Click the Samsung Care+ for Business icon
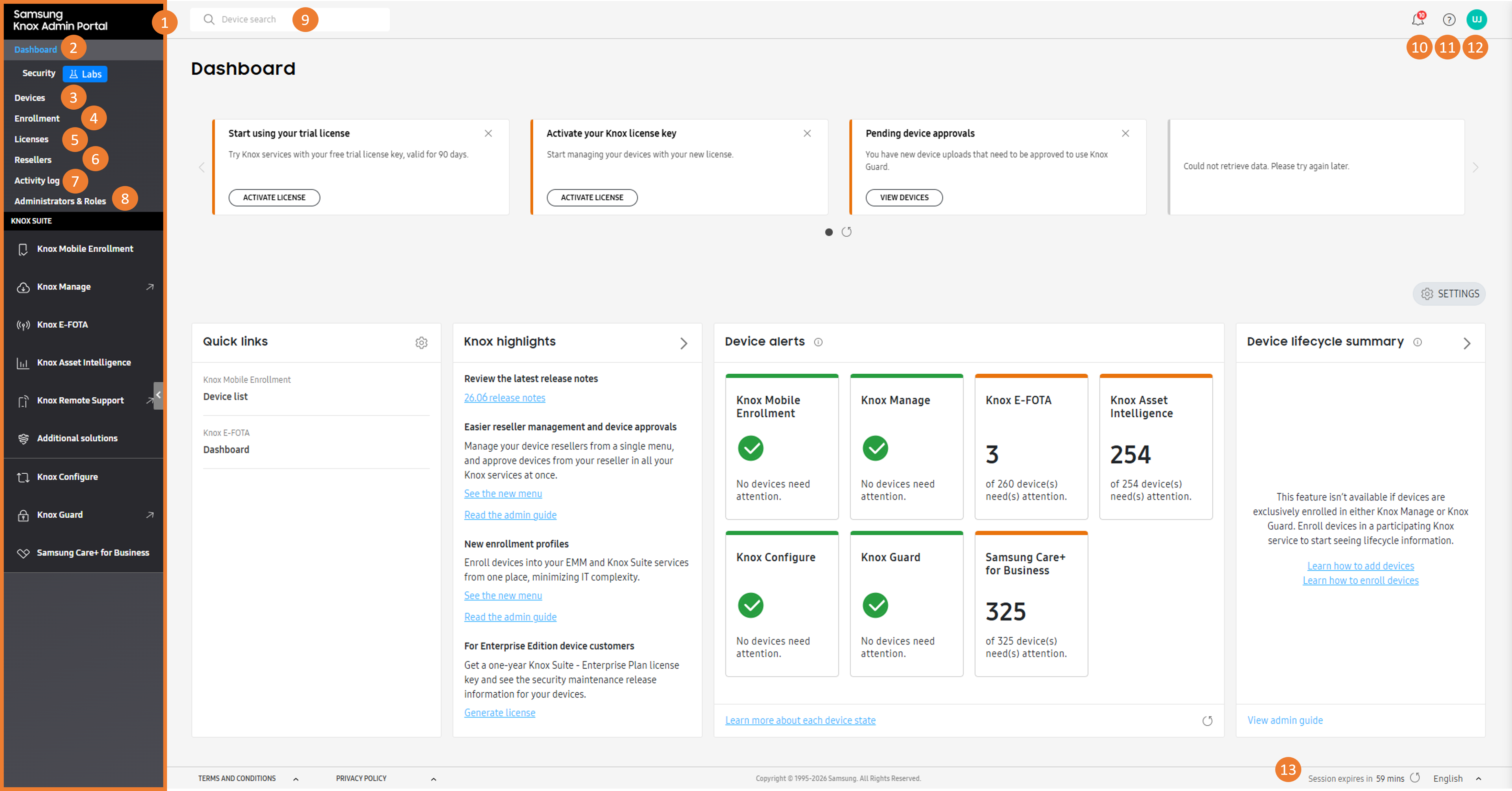The height and width of the screenshot is (791, 1512). 23,553
